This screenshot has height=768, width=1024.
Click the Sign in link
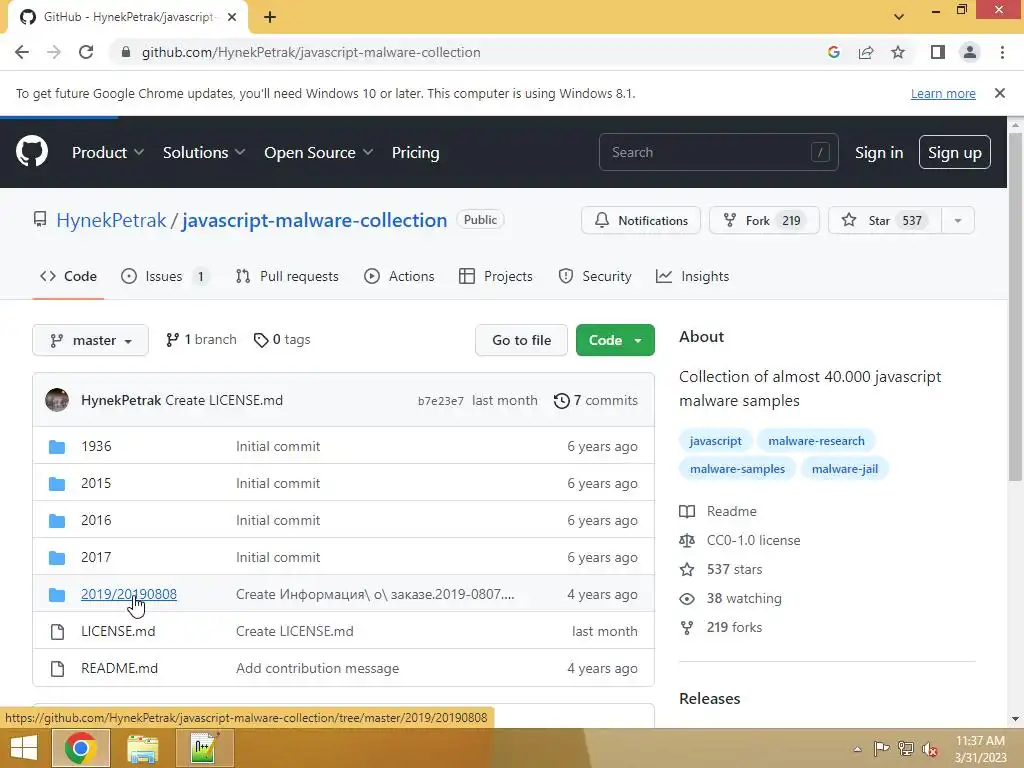click(878, 152)
